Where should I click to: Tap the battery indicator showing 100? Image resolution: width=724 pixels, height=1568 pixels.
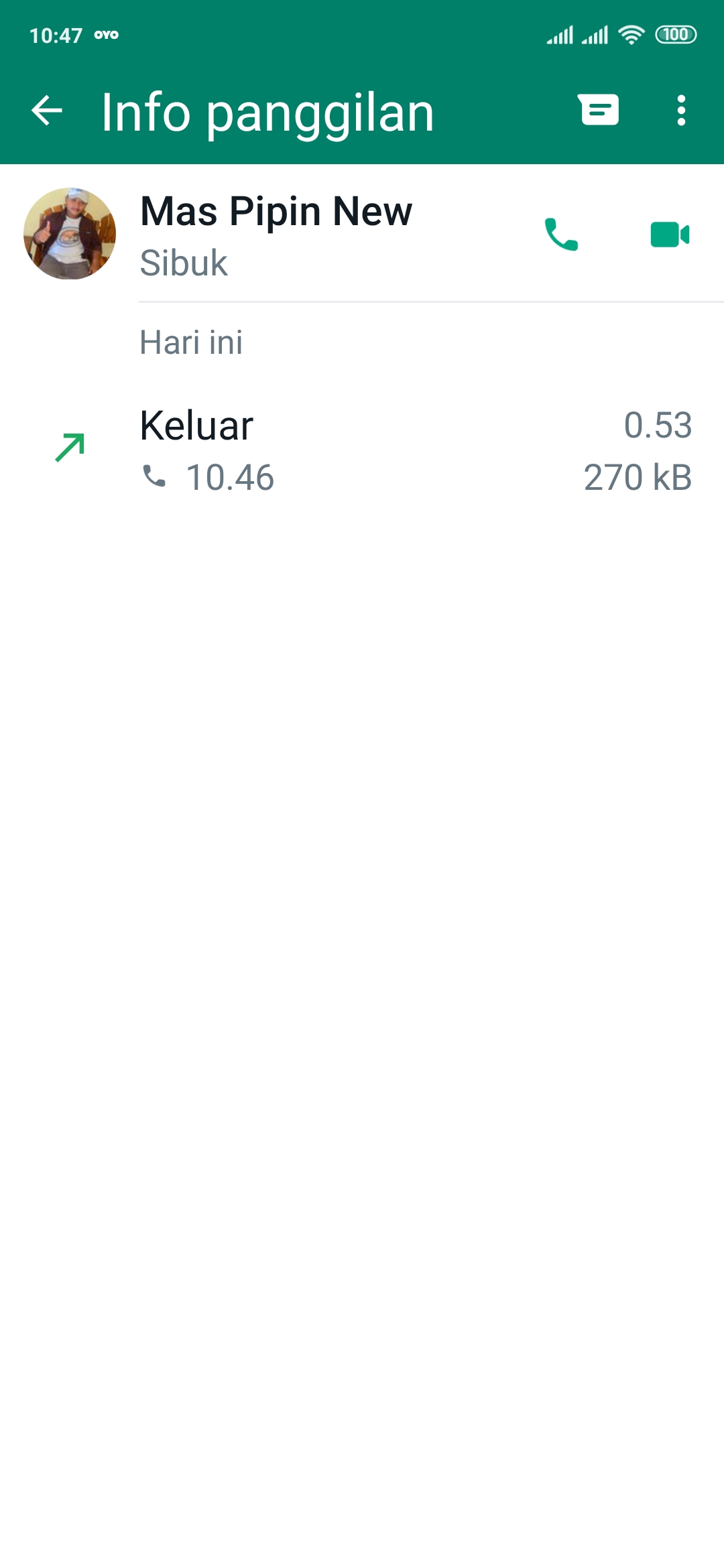[x=676, y=35]
